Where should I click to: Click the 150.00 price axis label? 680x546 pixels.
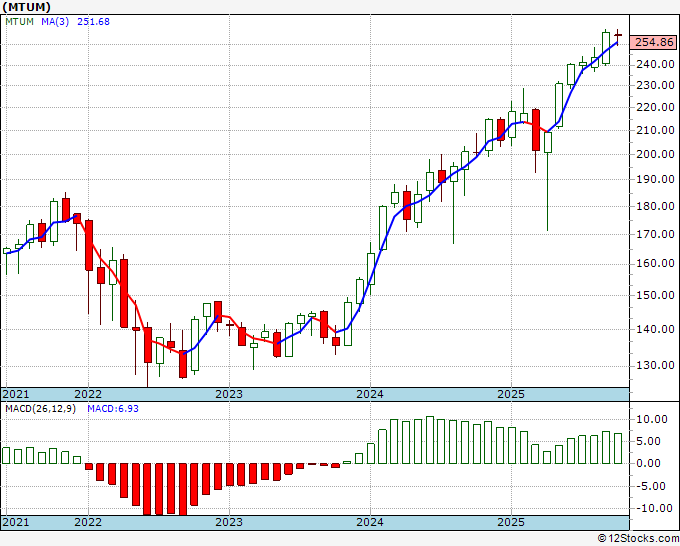pos(657,295)
